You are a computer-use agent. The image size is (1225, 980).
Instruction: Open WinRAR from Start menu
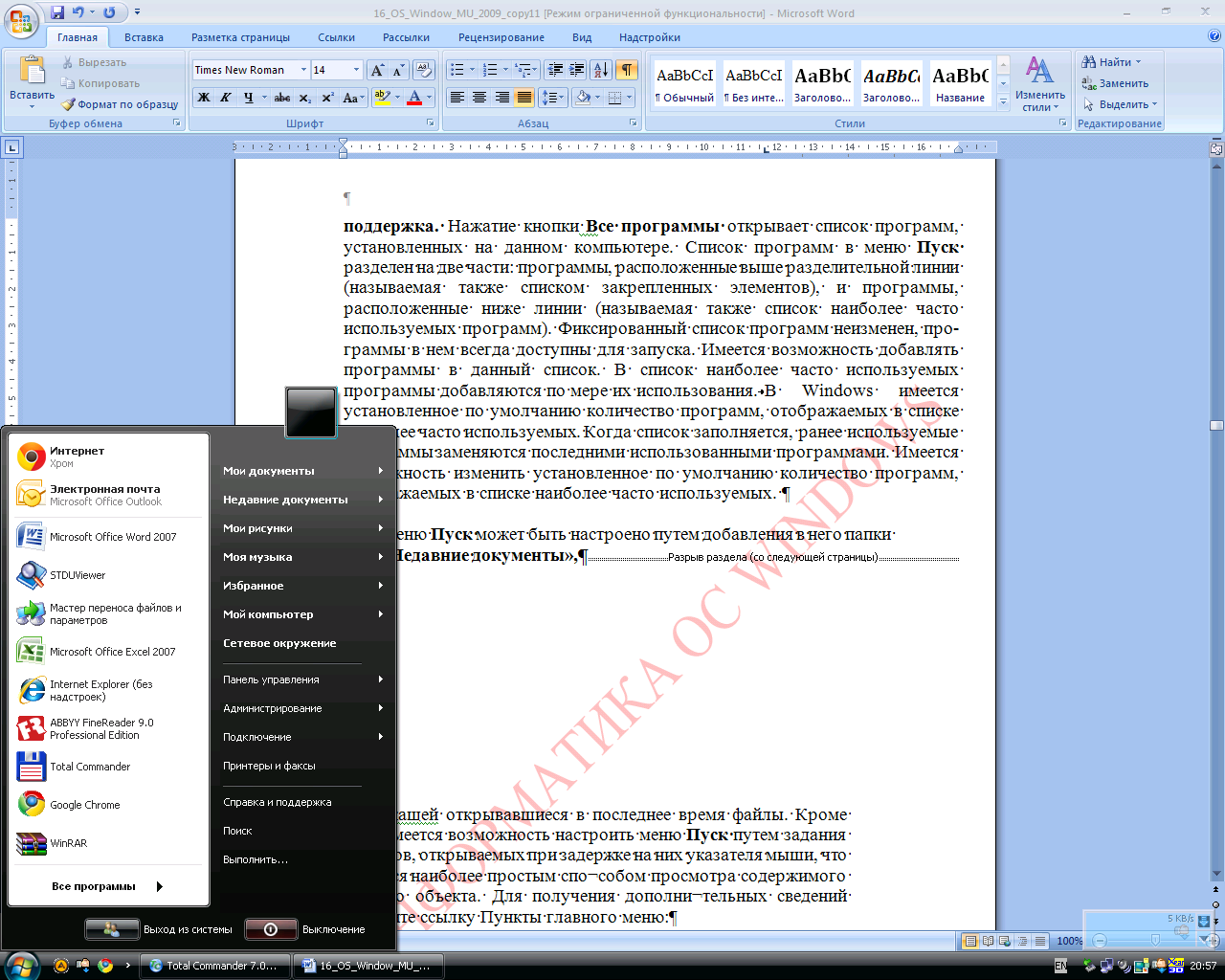(x=109, y=843)
